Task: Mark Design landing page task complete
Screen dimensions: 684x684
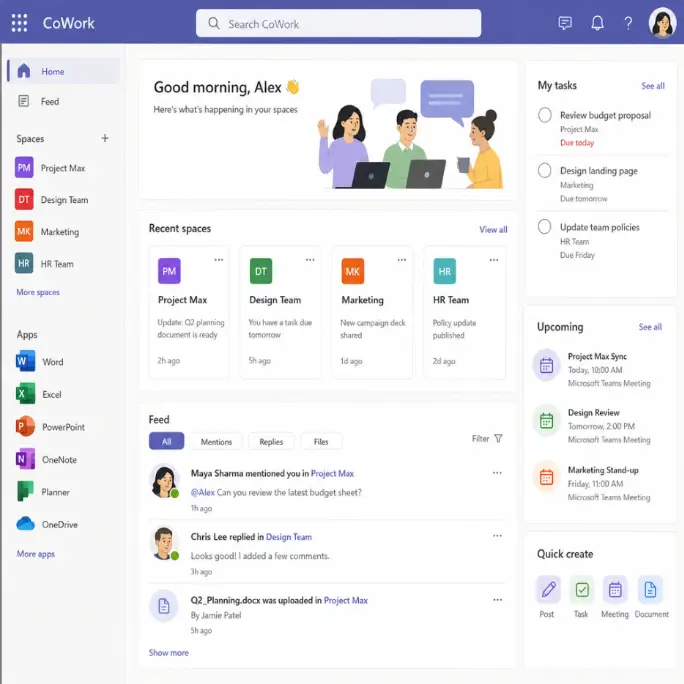Action: (544, 171)
